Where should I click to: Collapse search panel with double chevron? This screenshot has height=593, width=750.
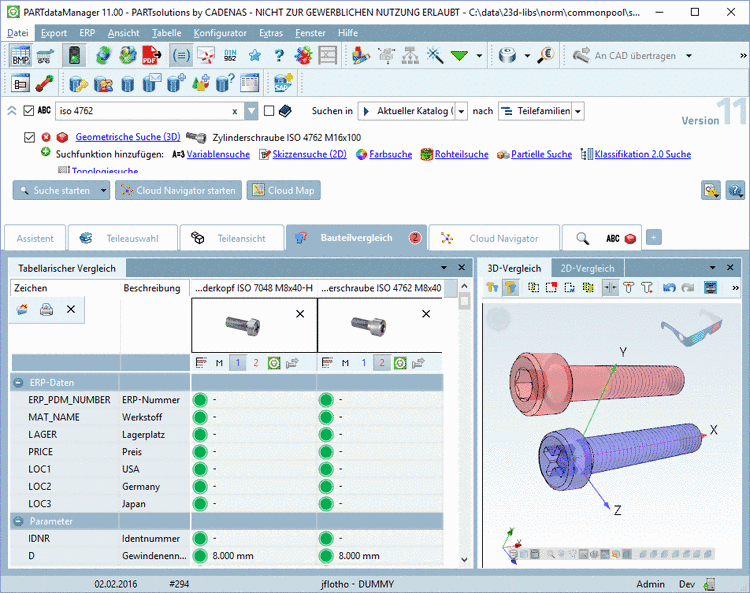(12, 111)
